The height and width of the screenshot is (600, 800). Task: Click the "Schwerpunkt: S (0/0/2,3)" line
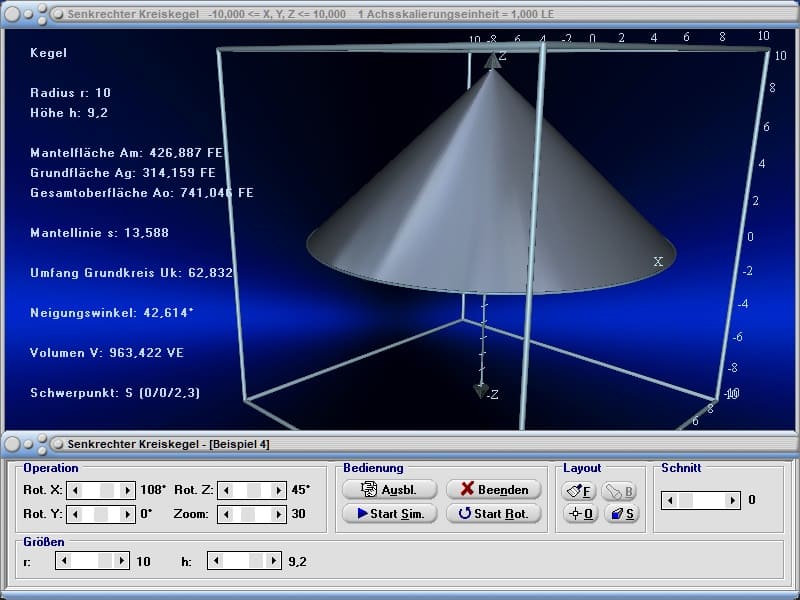(x=115, y=393)
